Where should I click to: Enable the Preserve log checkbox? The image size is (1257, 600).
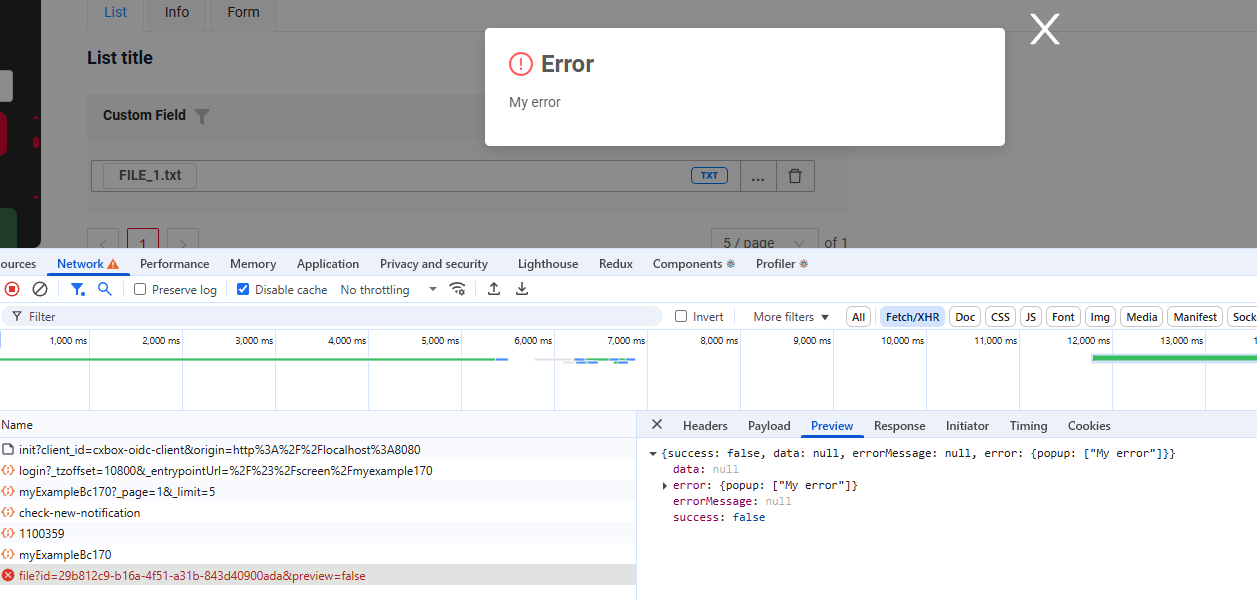point(140,289)
